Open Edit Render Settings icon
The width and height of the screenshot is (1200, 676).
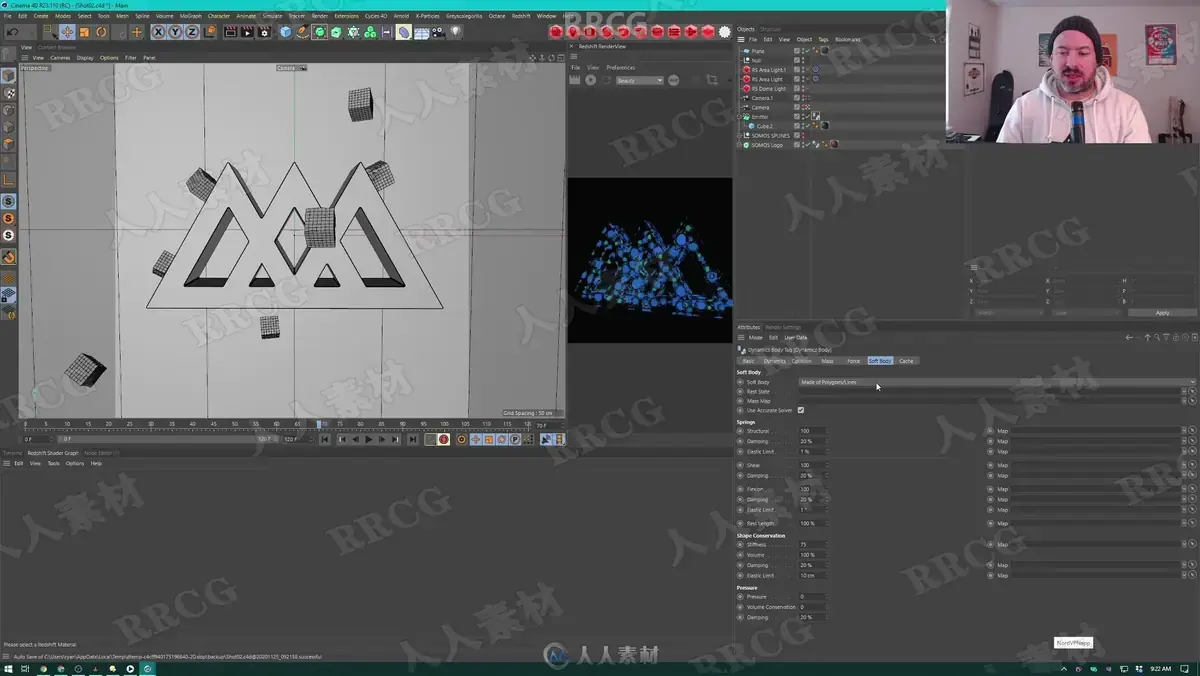coord(264,32)
